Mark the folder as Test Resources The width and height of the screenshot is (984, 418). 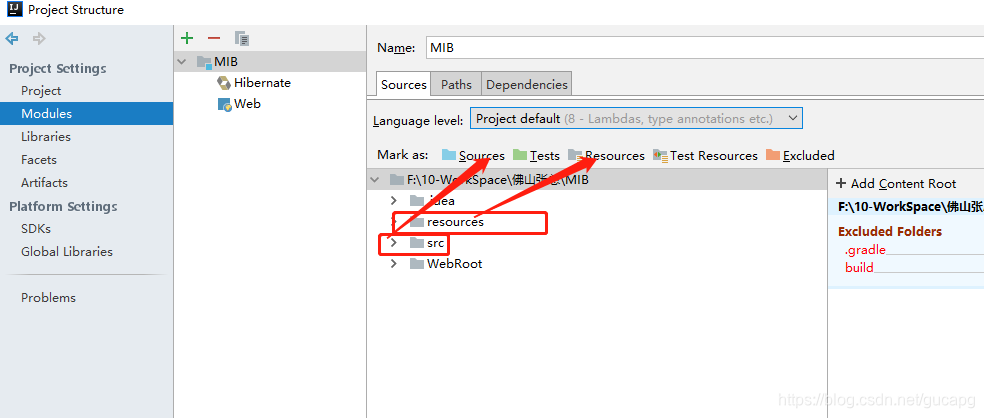click(x=705, y=156)
